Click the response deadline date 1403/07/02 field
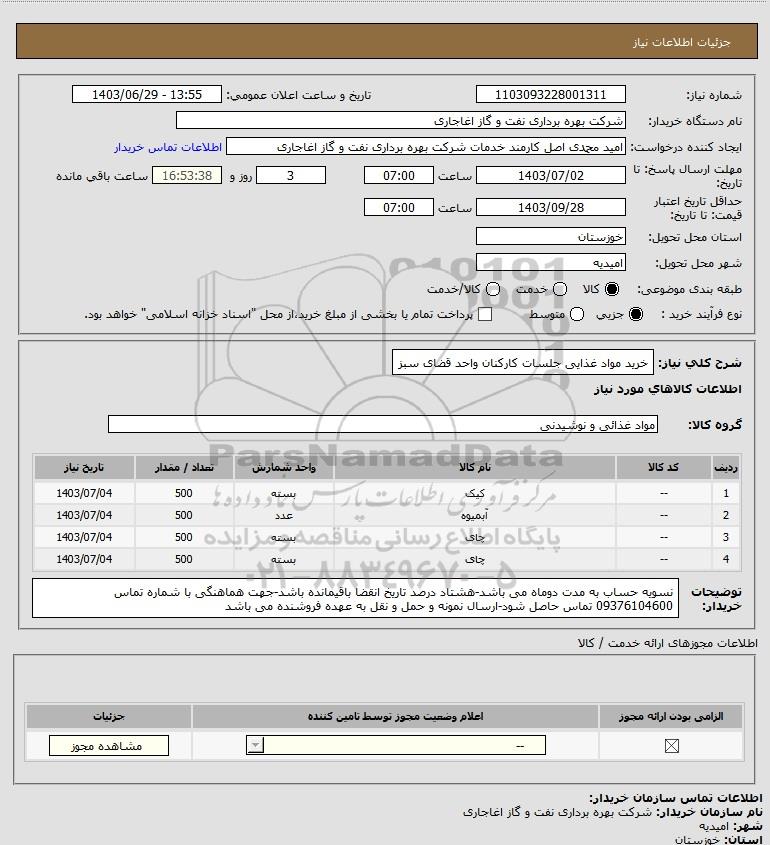 click(x=551, y=175)
